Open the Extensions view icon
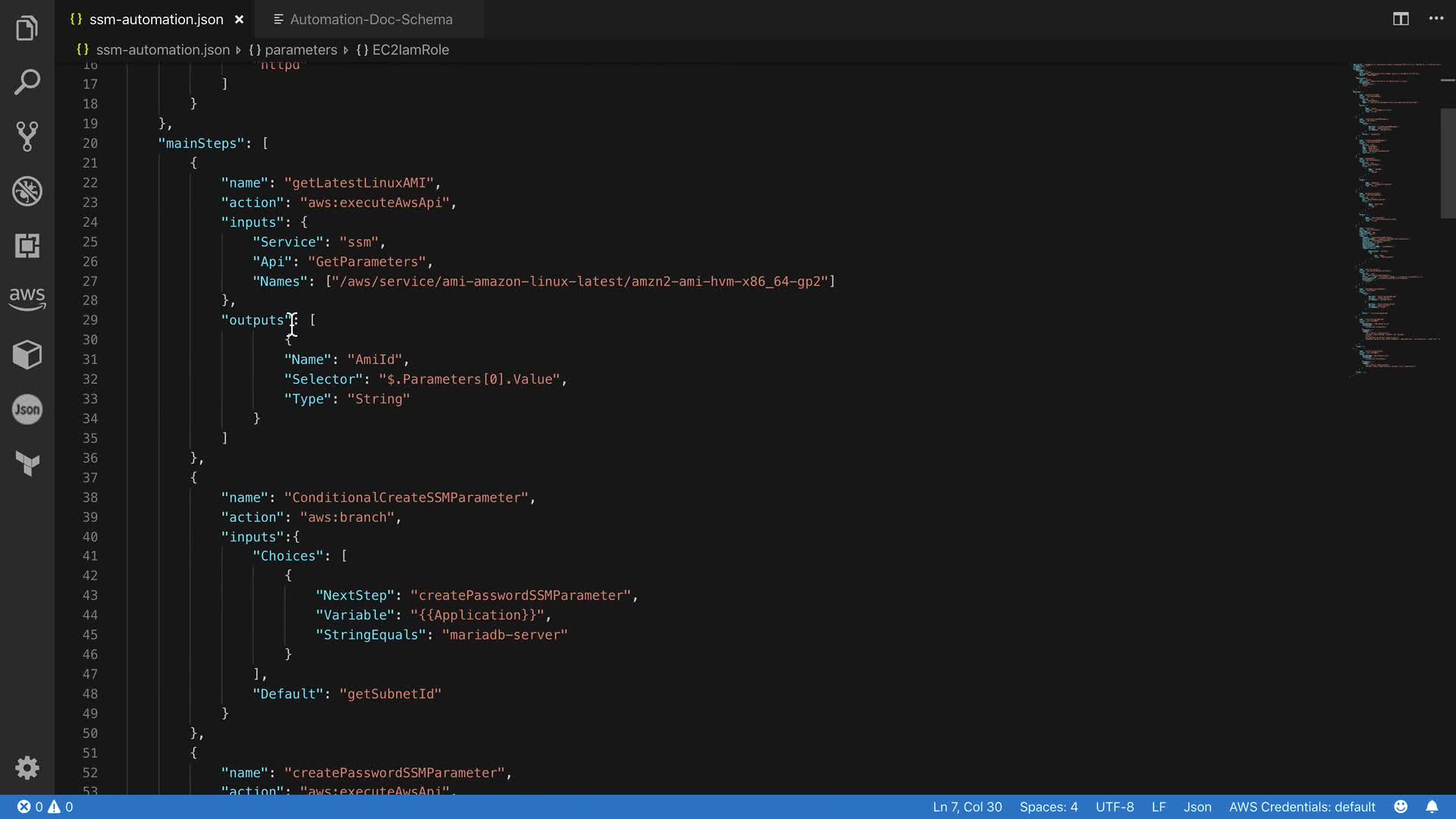This screenshot has height=819, width=1456. [27, 246]
